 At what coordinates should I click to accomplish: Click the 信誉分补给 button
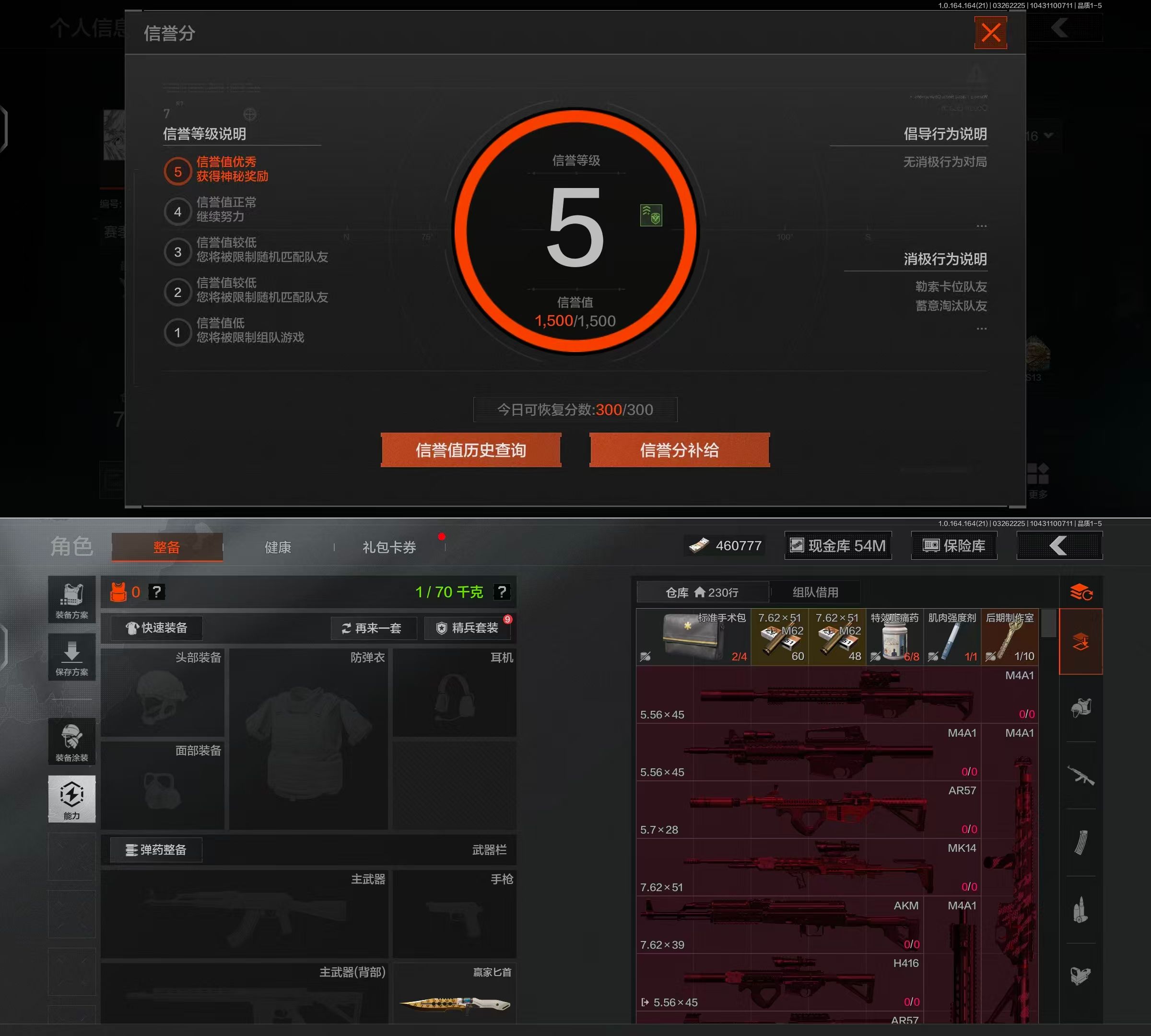[x=679, y=450]
